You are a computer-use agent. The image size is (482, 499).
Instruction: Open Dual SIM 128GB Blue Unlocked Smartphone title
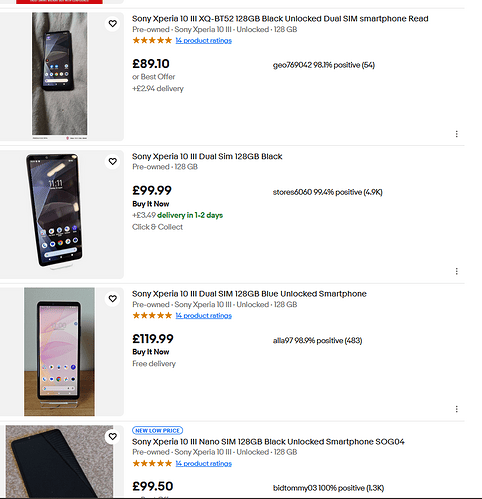pos(249,294)
